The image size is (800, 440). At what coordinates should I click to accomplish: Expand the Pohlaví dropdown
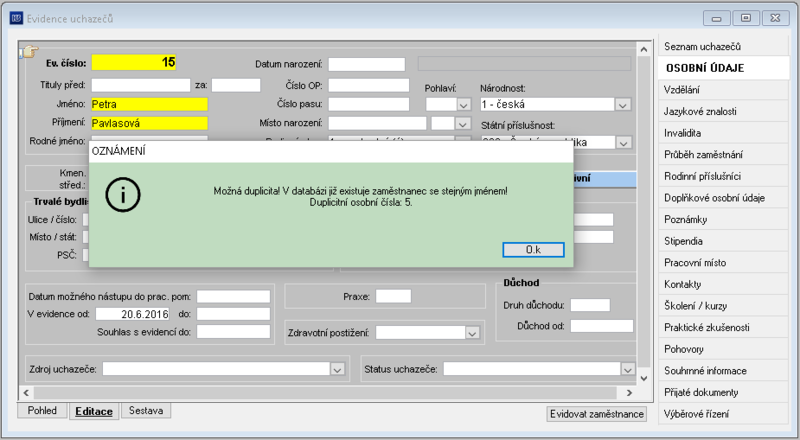[463, 105]
